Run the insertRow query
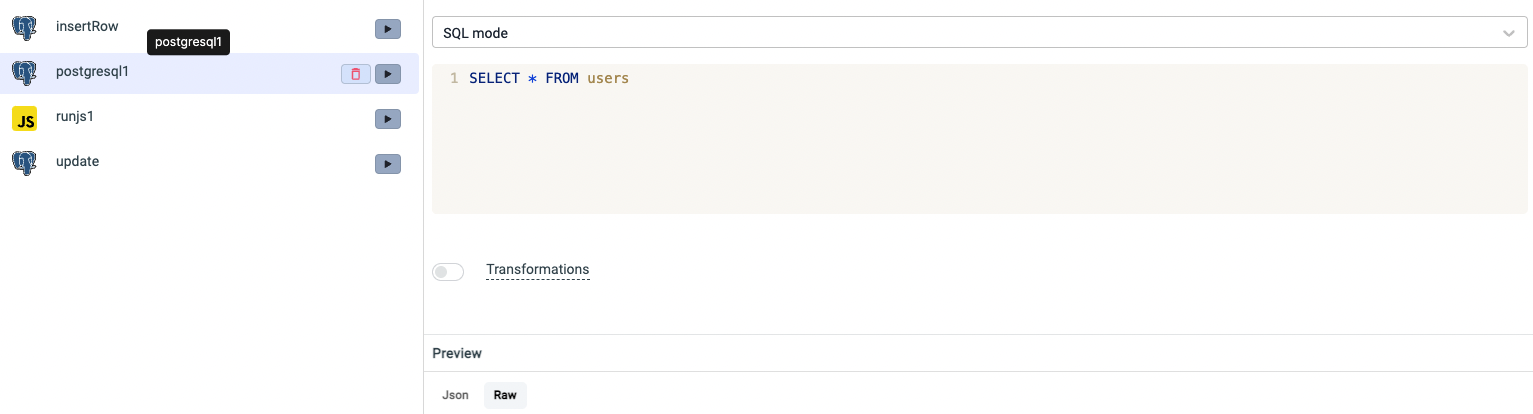This screenshot has height=414, width=1533. point(388,29)
